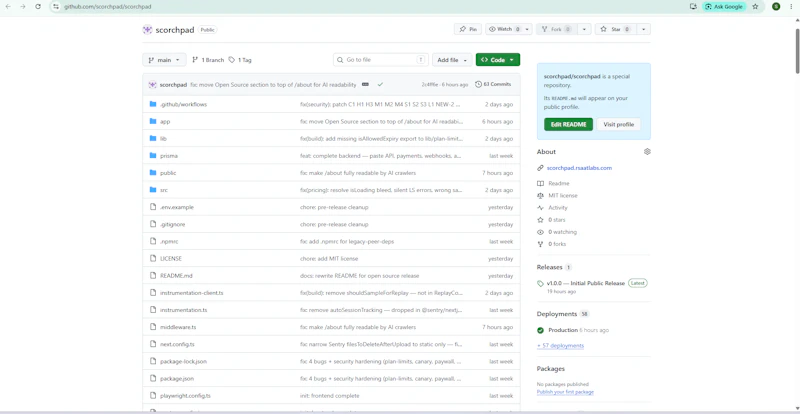The width and height of the screenshot is (800, 414).
Task: Click the package-lock.json file icon
Action: (x=153, y=361)
